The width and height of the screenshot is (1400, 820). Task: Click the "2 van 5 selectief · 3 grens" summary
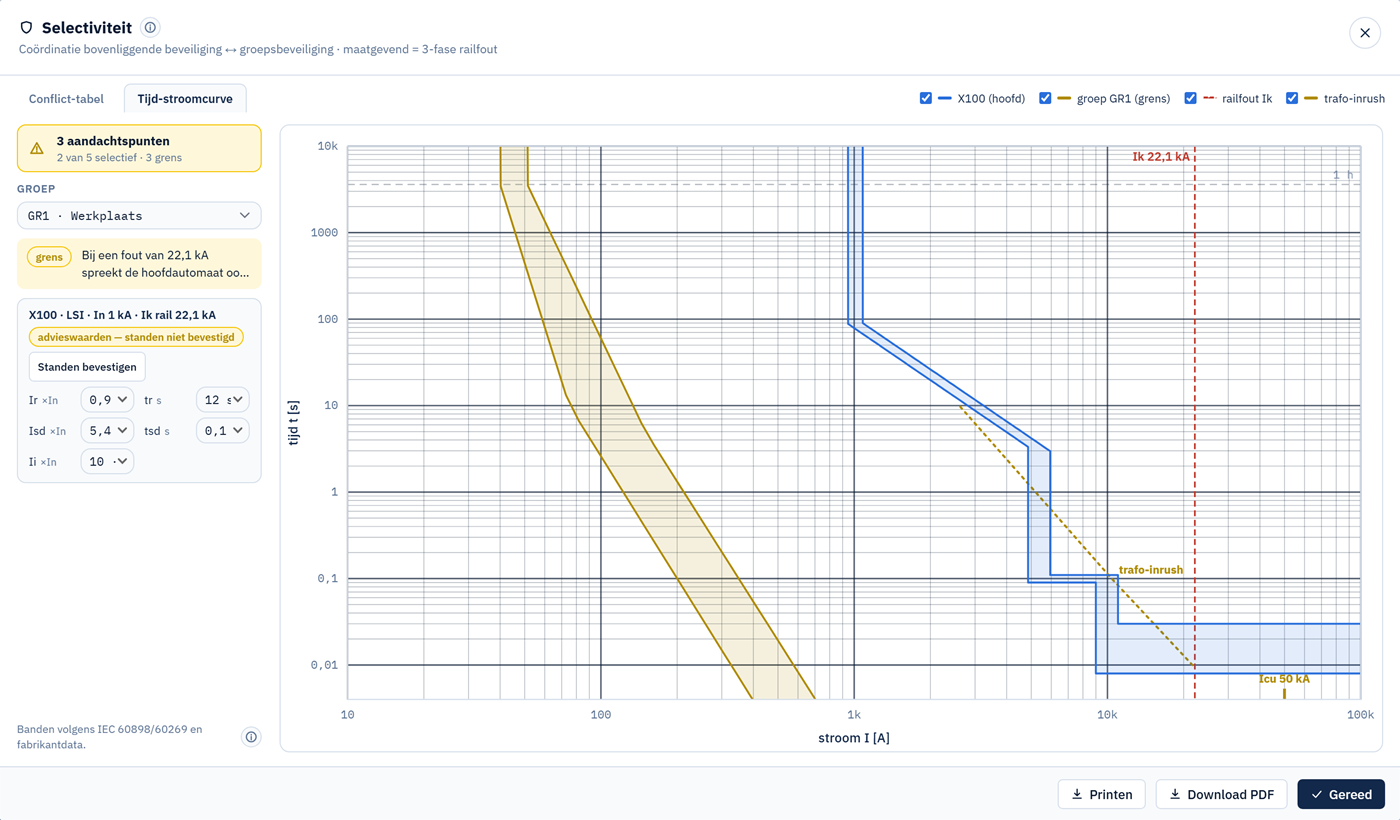pyautogui.click(x=119, y=158)
